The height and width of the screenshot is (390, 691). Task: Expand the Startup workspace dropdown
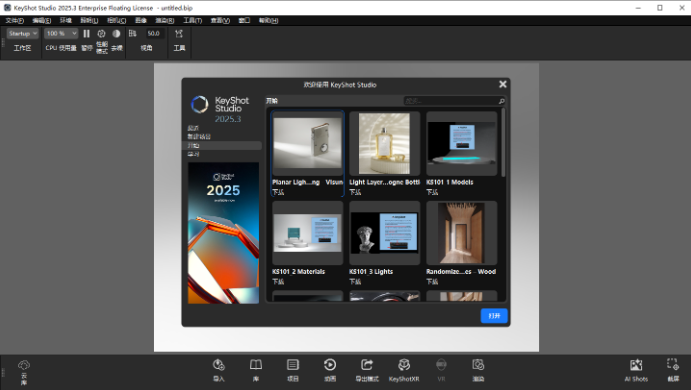[x=23, y=33]
